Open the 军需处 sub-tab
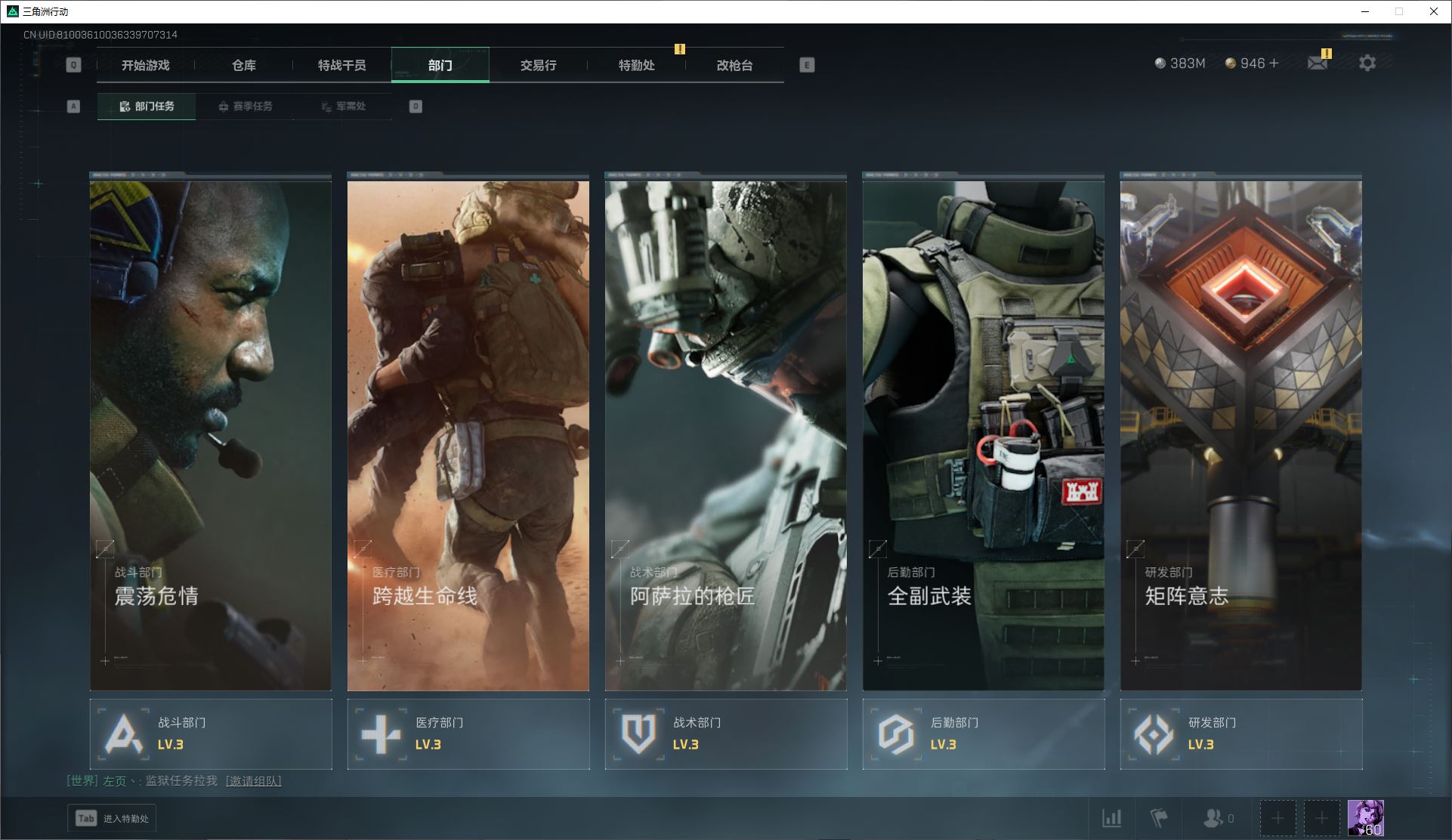 tap(344, 107)
